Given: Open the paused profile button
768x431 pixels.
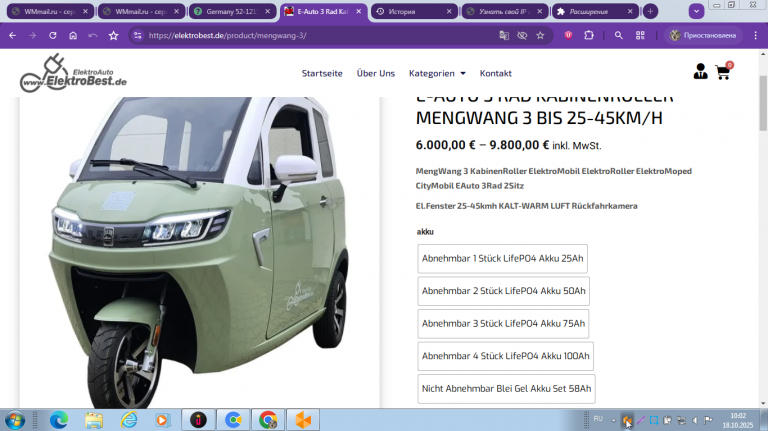Looking at the screenshot, I should coord(703,35).
